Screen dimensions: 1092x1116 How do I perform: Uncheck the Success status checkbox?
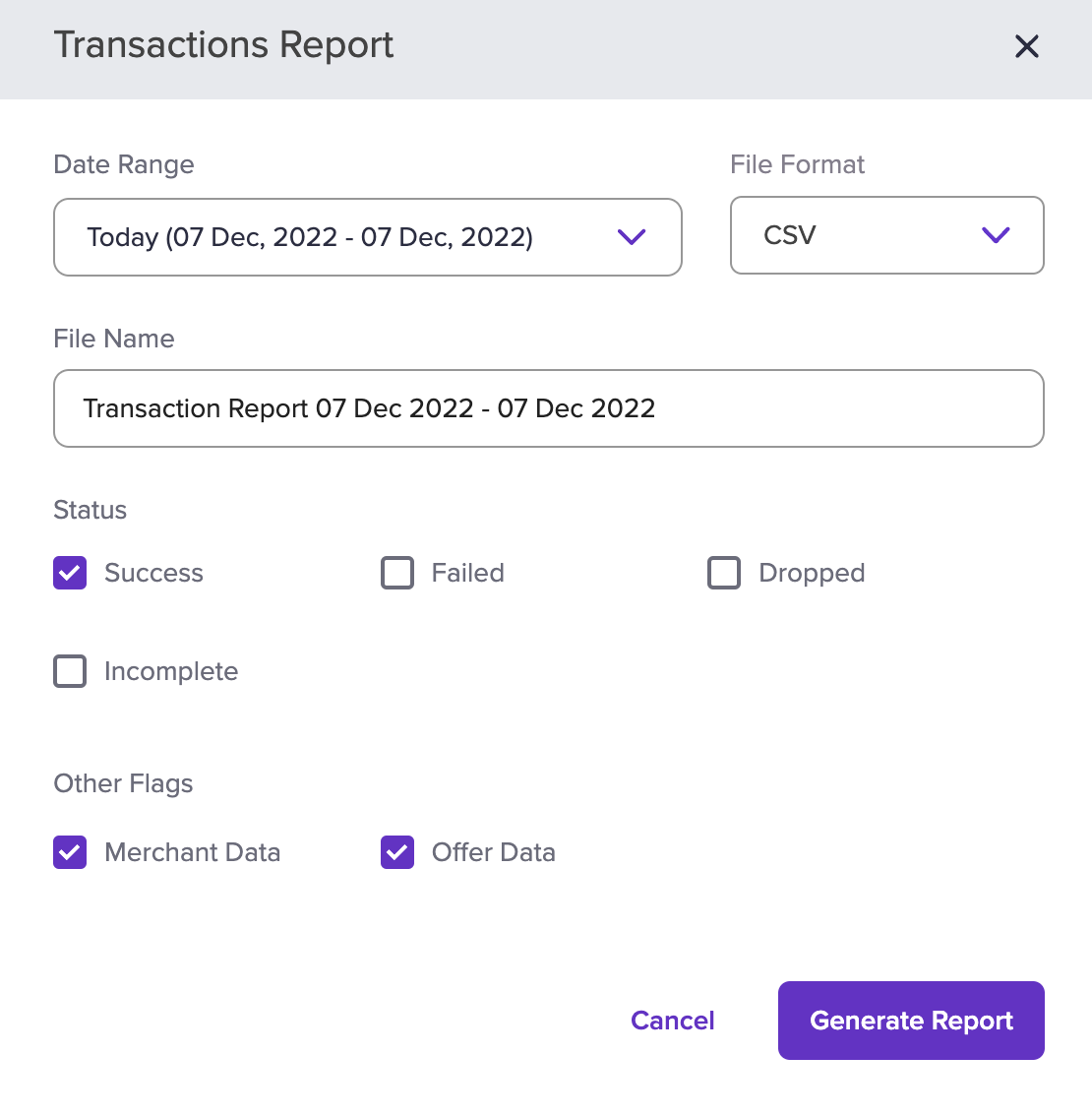click(x=69, y=573)
